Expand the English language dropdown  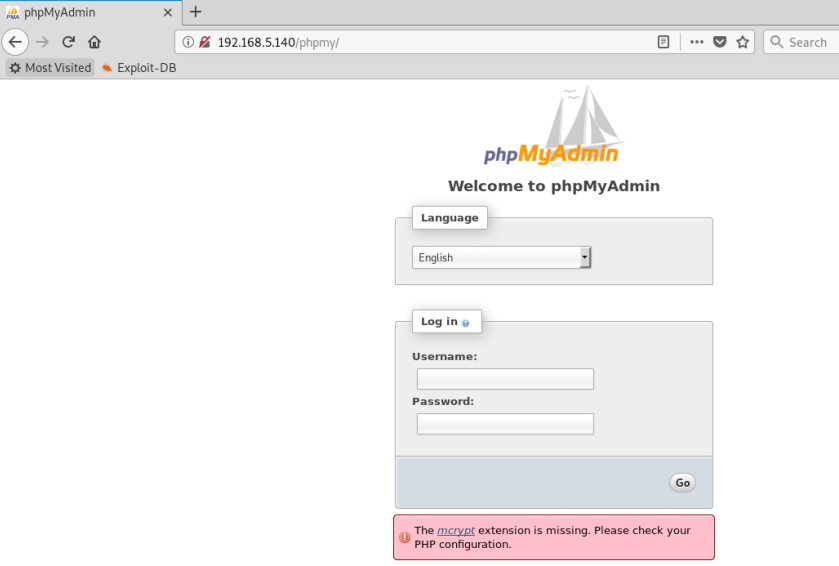[x=501, y=258]
